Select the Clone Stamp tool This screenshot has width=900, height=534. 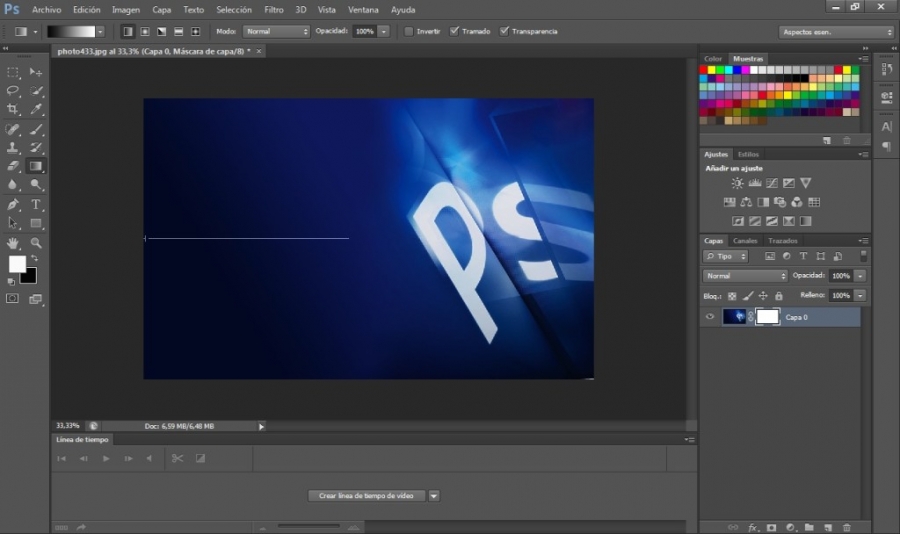(13, 148)
